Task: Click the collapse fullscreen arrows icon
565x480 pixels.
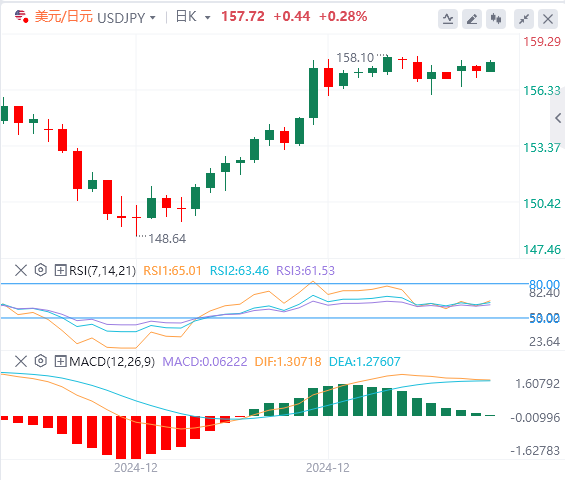Action: pos(524,19)
